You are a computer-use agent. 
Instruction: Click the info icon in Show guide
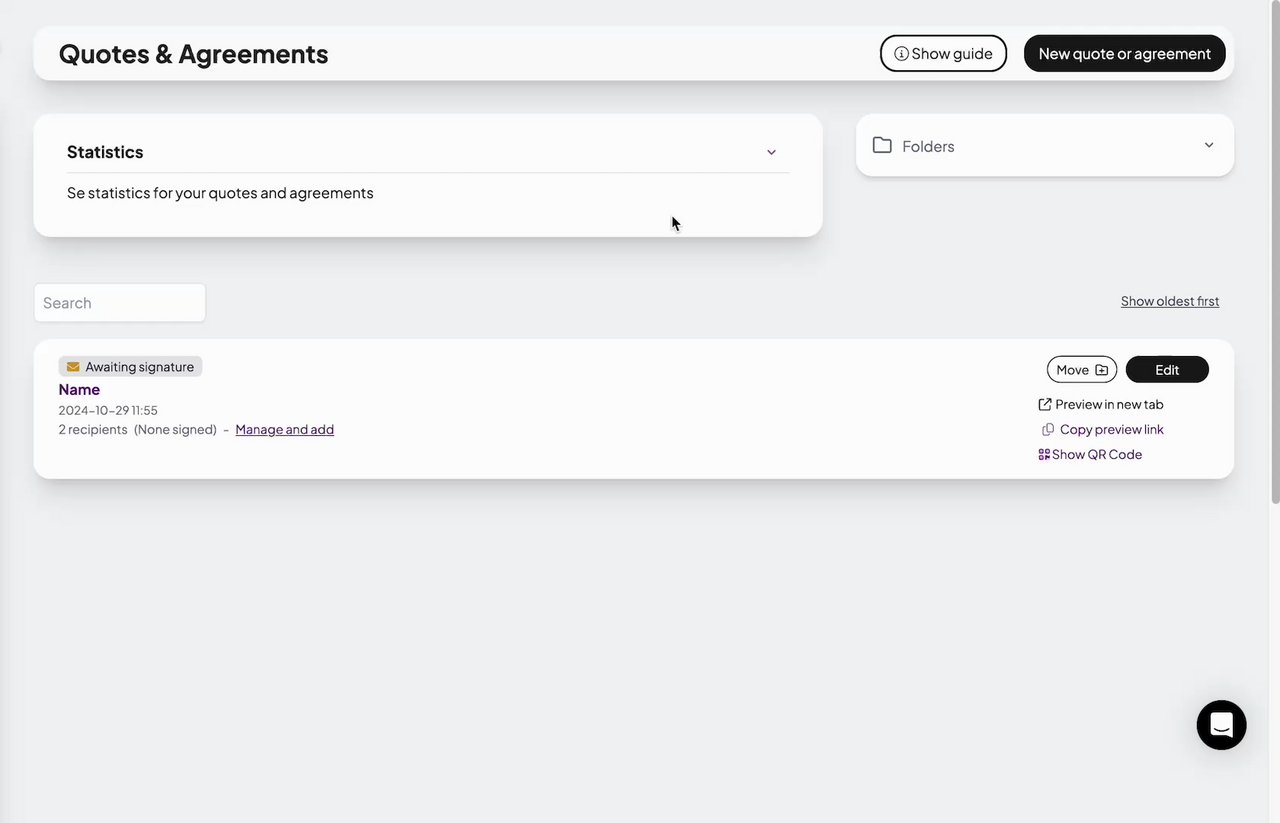(x=901, y=54)
